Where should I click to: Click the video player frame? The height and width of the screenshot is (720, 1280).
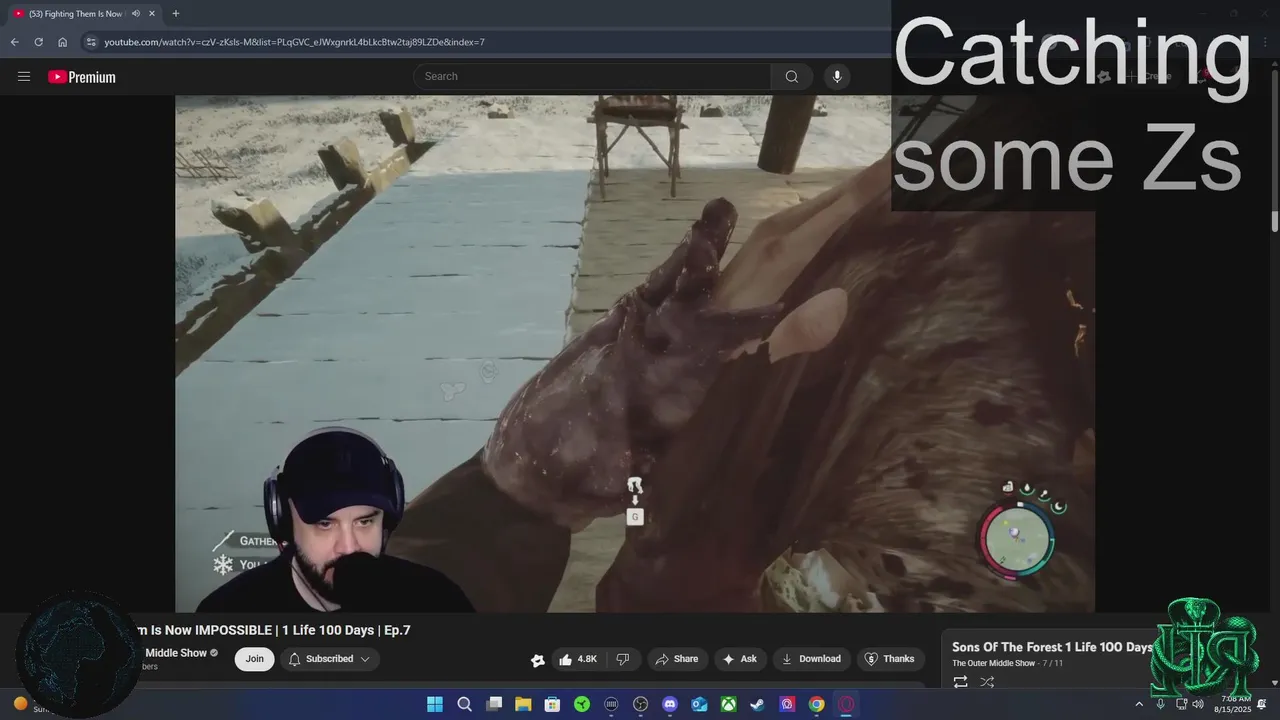coord(635,353)
